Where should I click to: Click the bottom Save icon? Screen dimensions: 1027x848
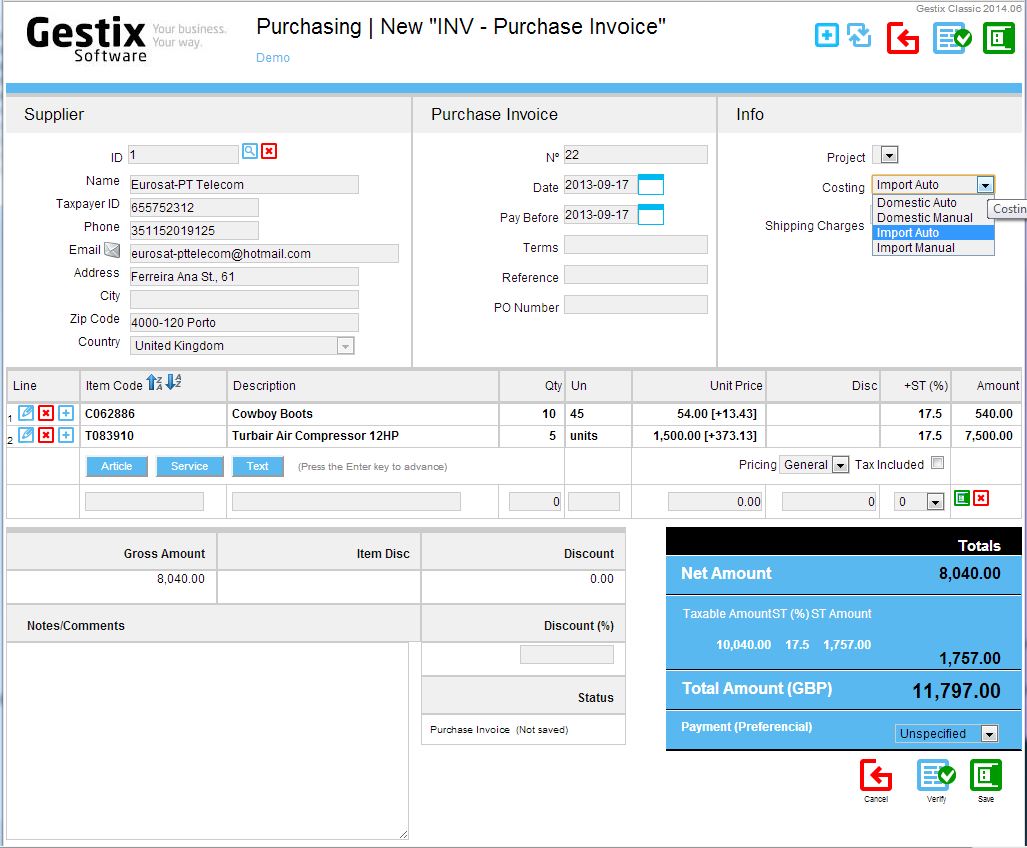(x=986, y=776)
